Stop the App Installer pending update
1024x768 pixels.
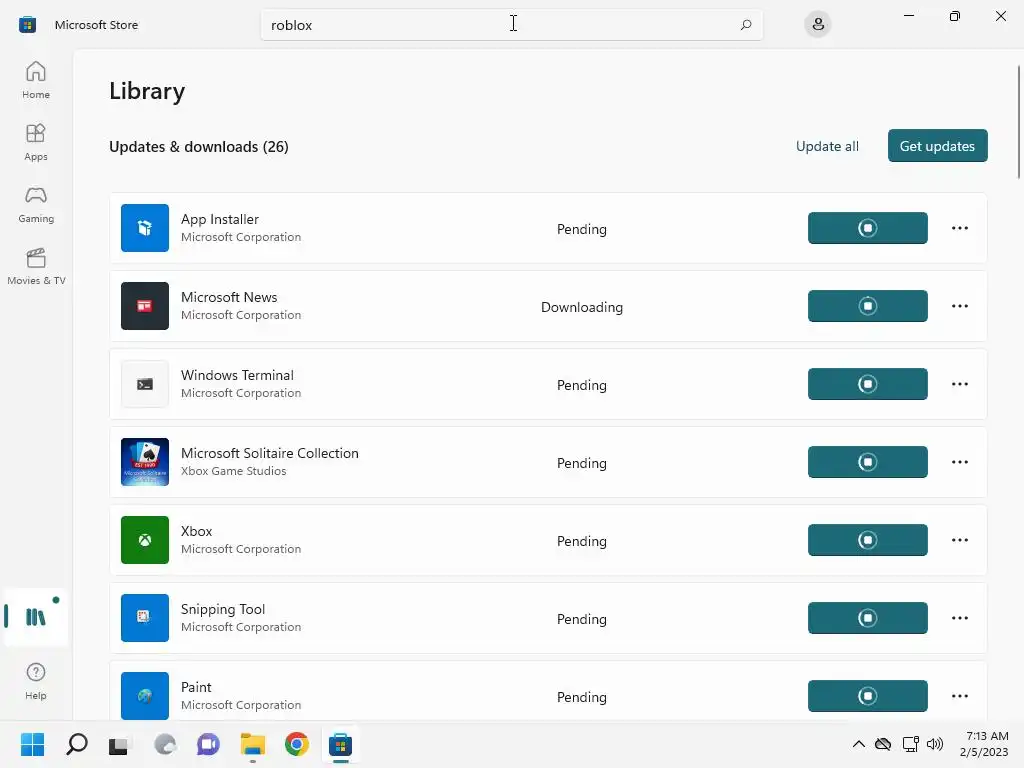(x=867, y=228)
